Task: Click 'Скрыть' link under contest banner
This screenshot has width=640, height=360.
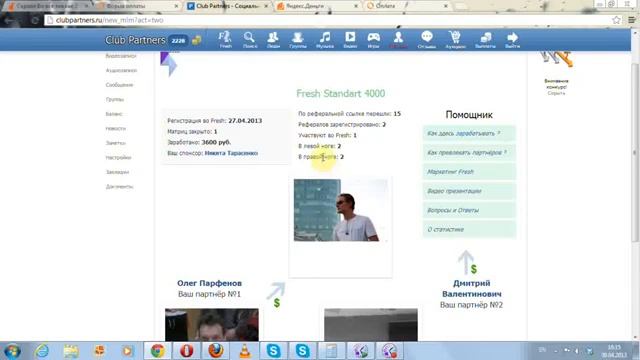Action: [556, 93]
